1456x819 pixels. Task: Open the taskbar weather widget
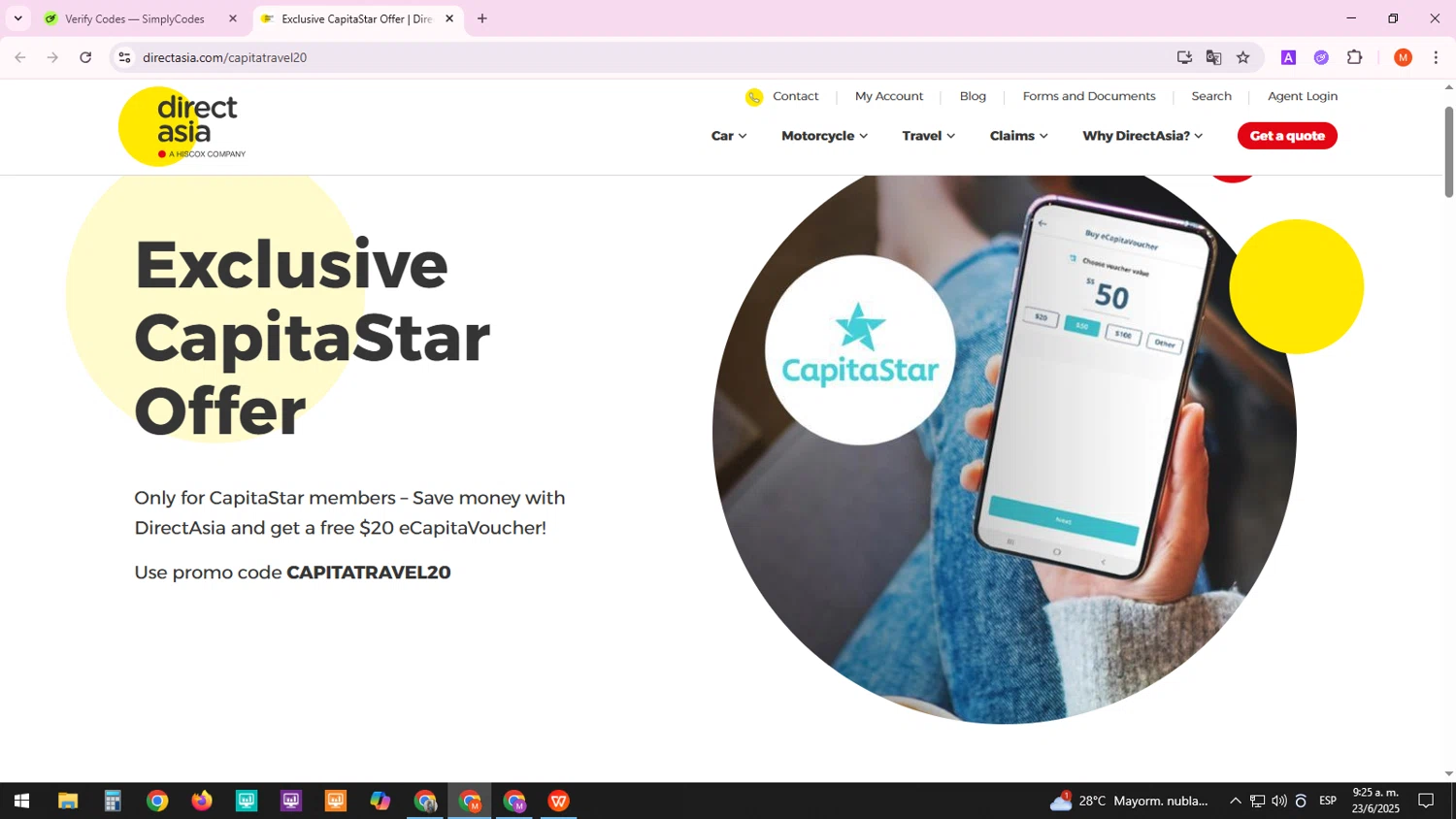(x=1129, y=801)
